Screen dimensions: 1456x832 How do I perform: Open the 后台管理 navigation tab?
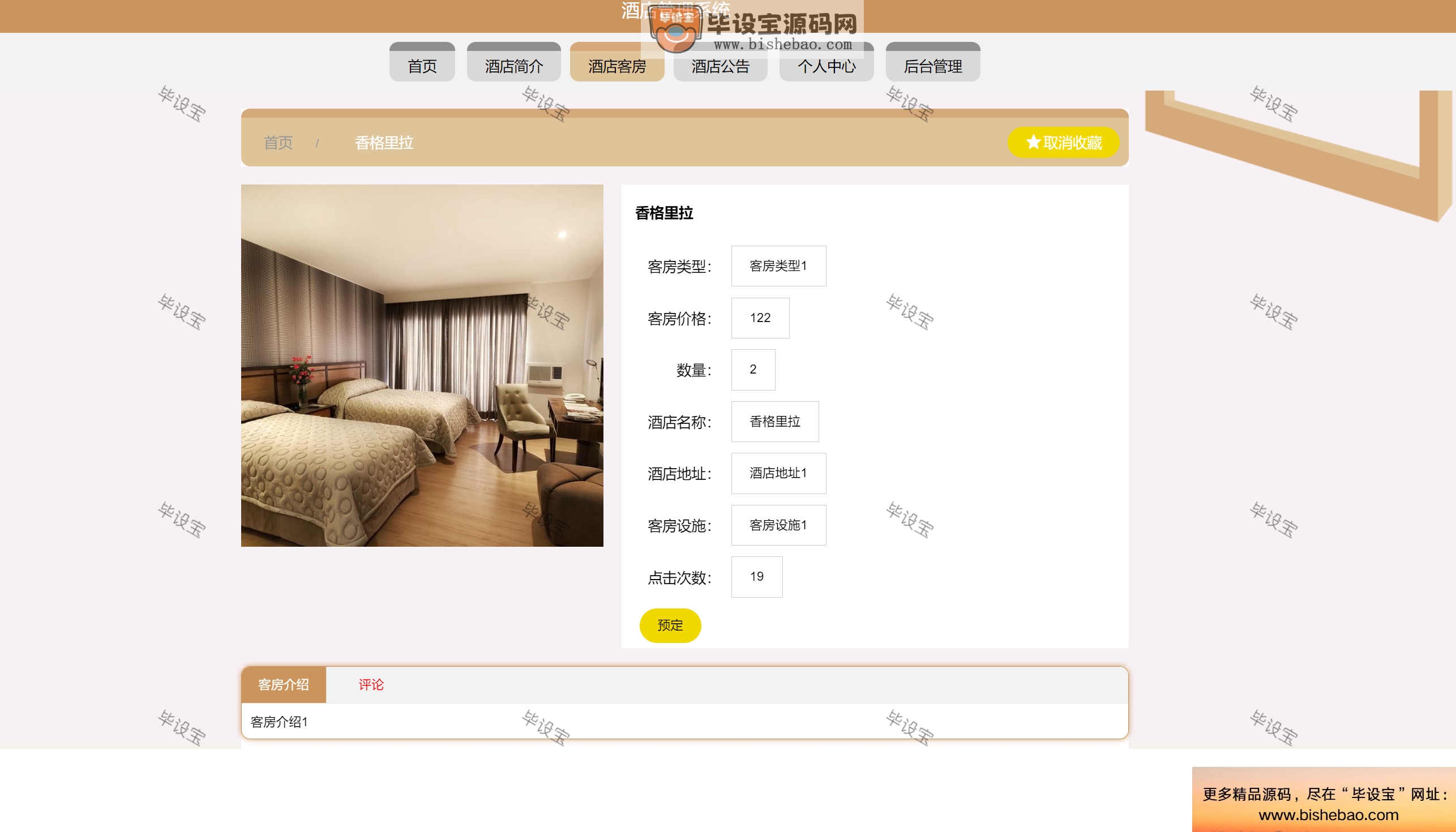coord(932,62)
